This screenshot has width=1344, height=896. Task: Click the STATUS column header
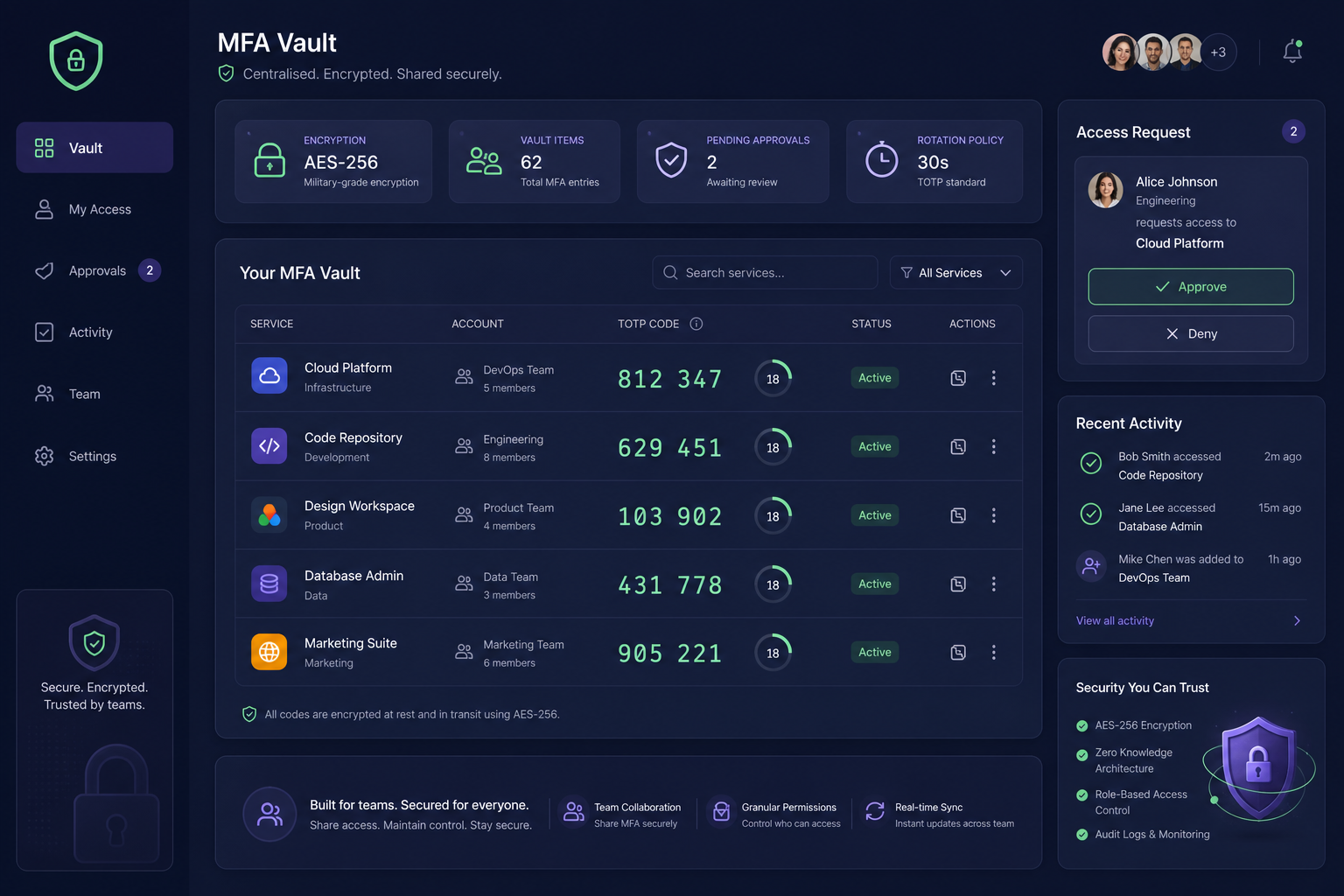tap(871, 324)
